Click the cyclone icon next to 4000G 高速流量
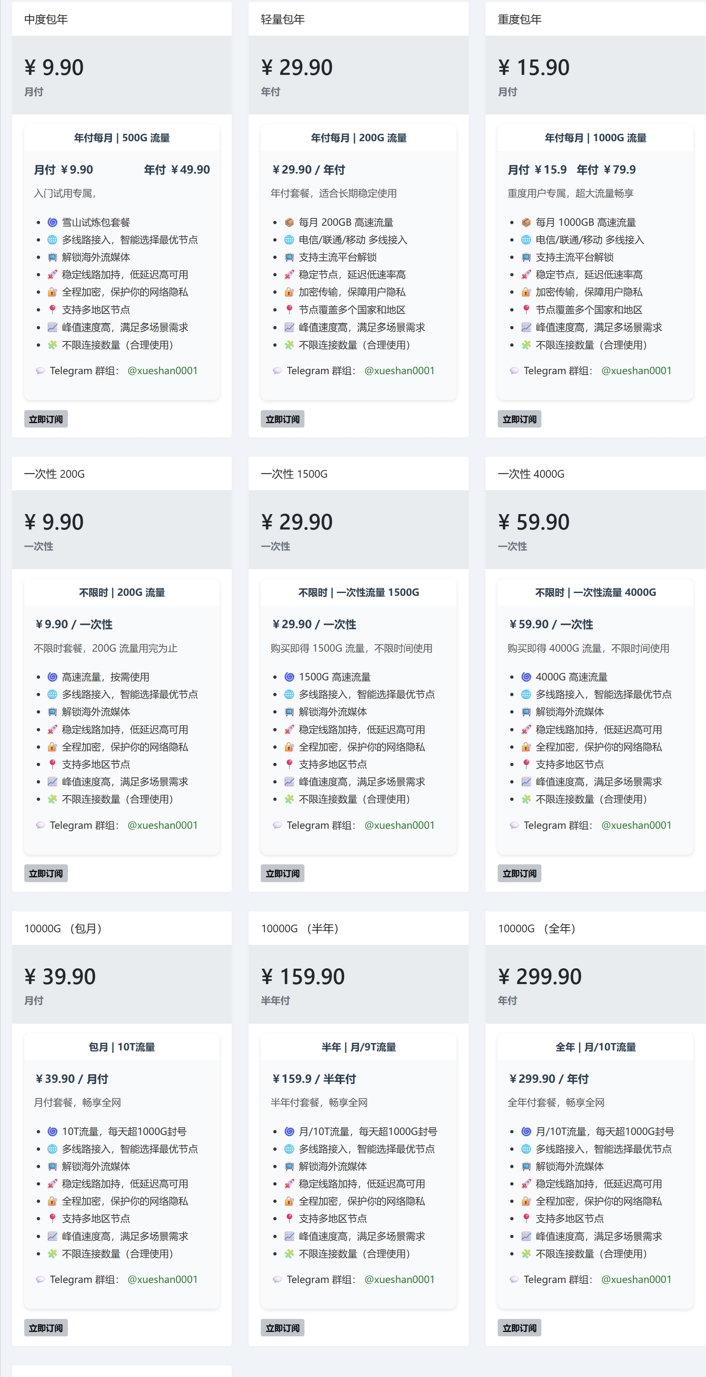The height and width of the screenshot is (1377, 706). tap(526, 677)
